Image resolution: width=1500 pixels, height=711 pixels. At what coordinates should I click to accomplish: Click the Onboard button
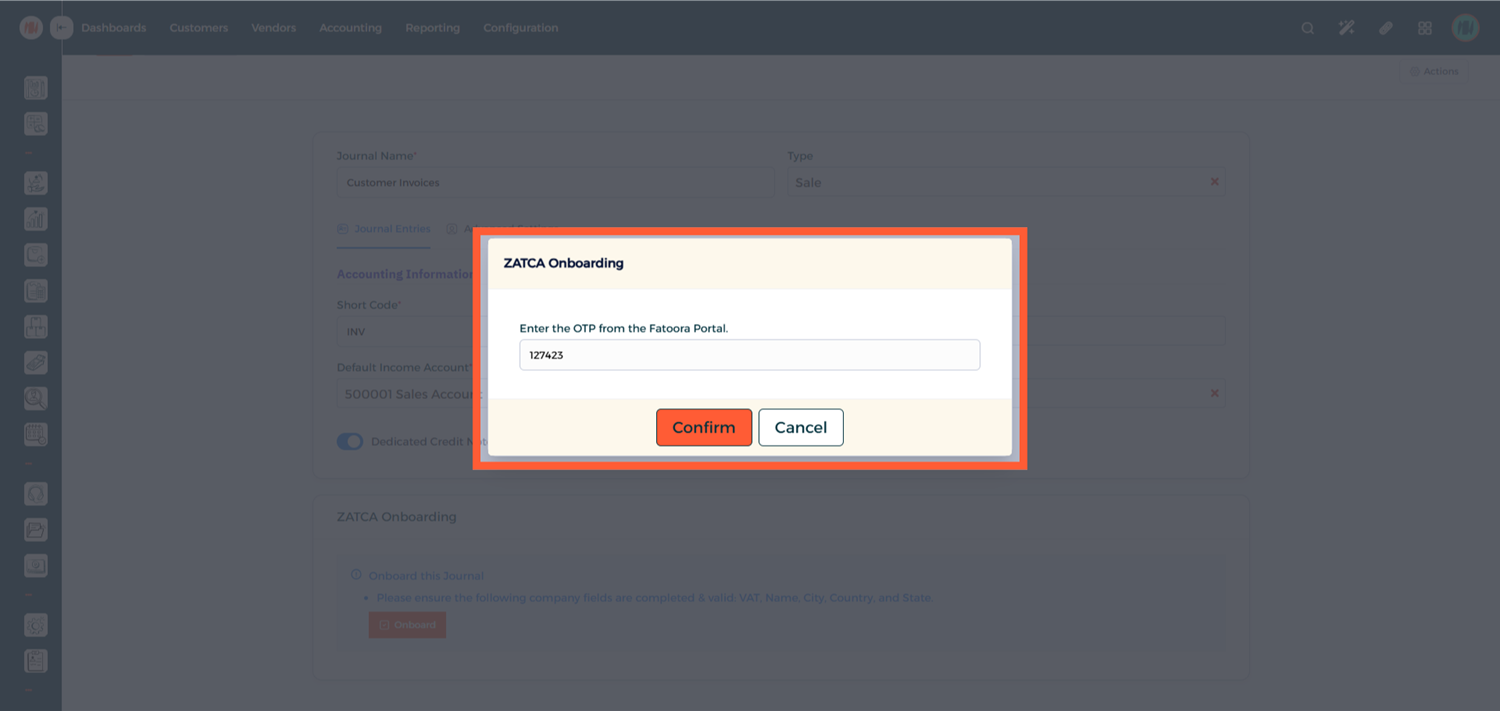[407, 625]
